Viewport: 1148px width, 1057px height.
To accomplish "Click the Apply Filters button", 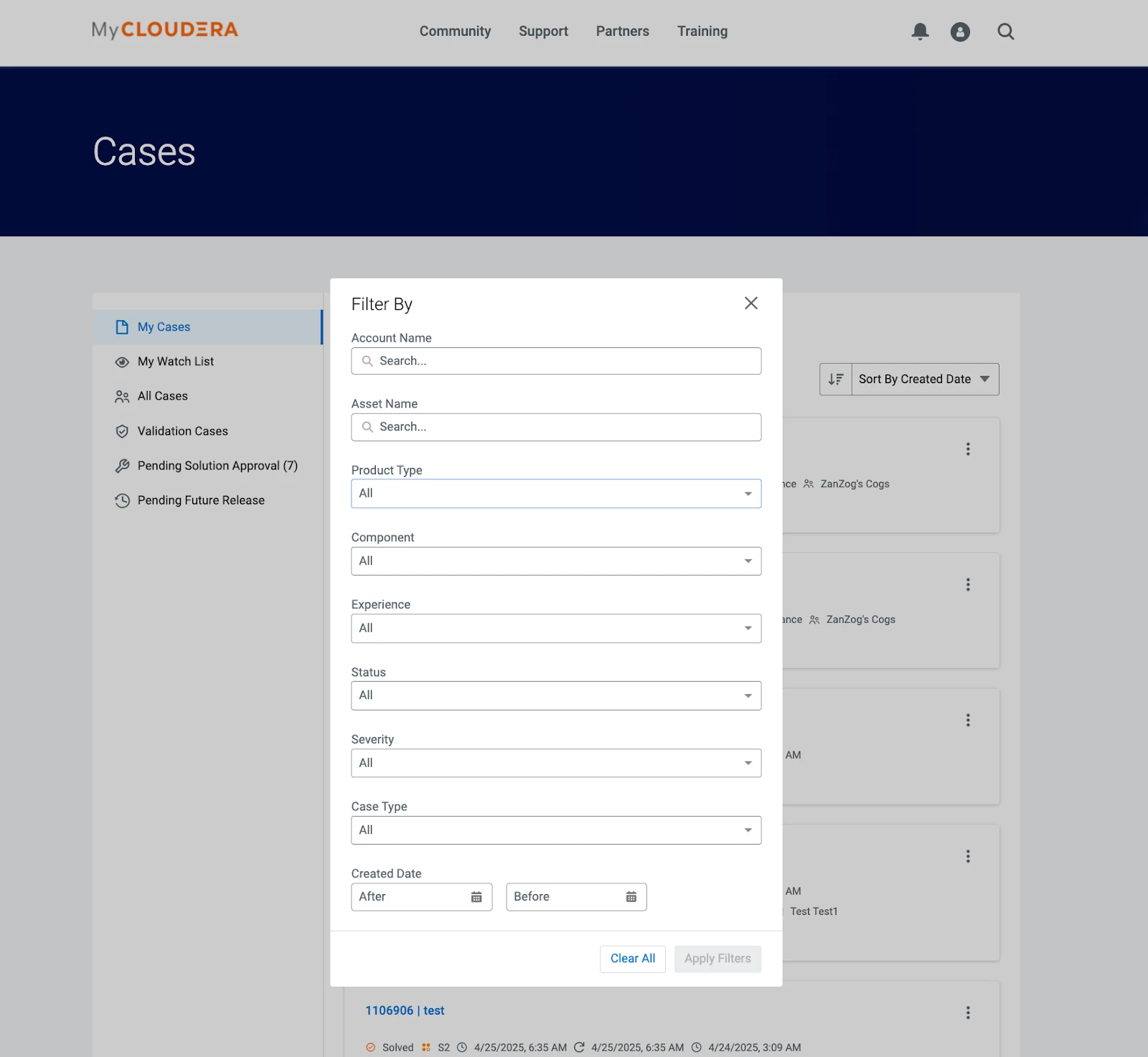I will pyautogui.click(x=717, y=959).
